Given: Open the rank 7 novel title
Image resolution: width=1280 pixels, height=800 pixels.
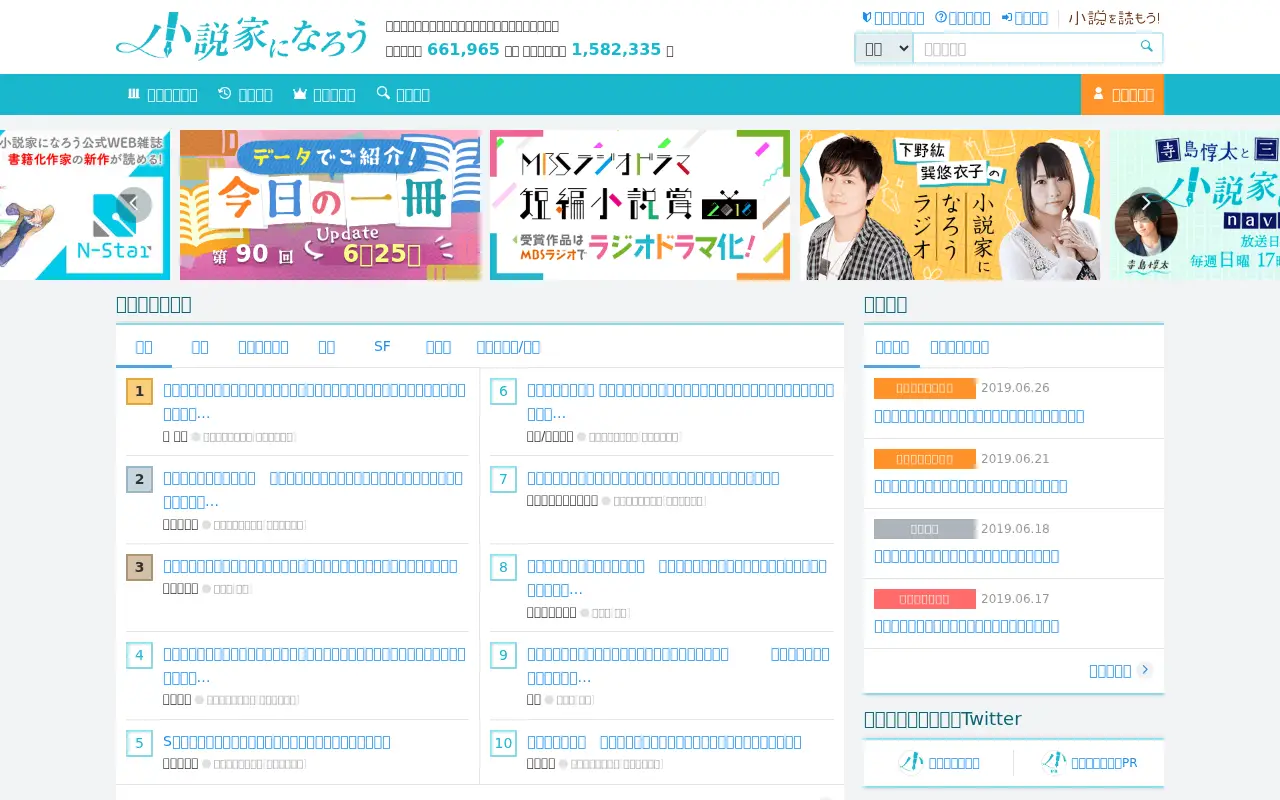Looking at the screenshot, I should coord(653,478).
